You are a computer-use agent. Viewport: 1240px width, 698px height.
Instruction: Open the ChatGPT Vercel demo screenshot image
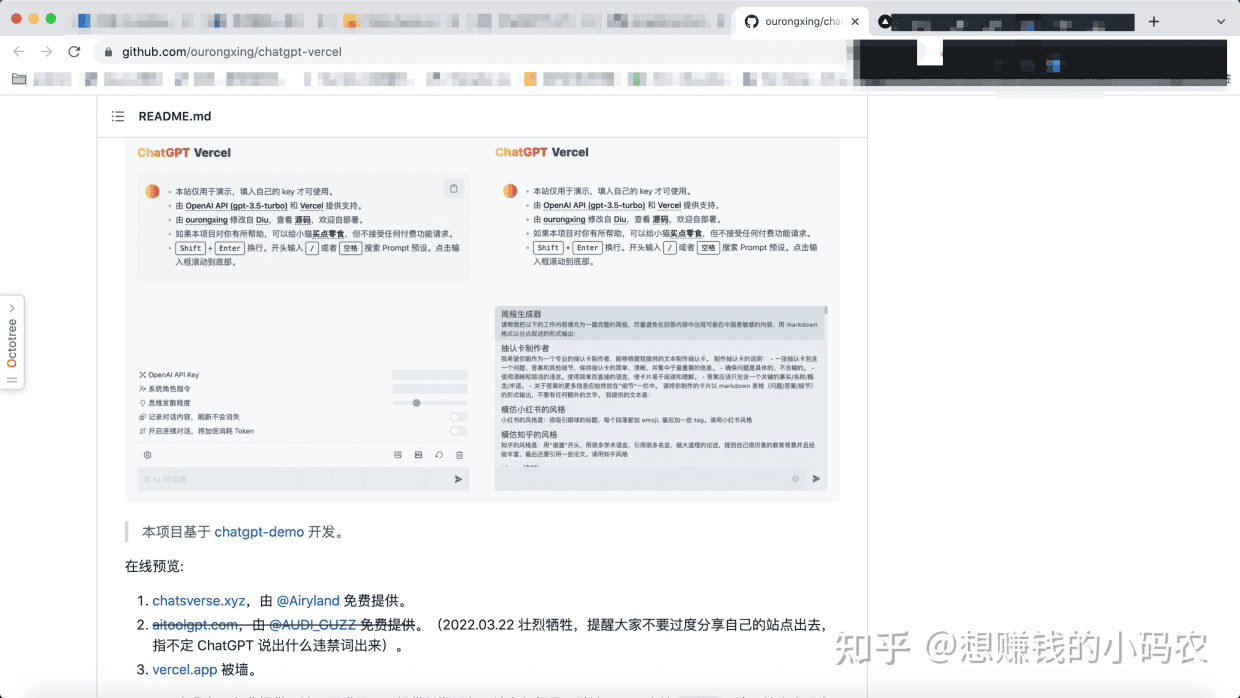click(482, 320)
